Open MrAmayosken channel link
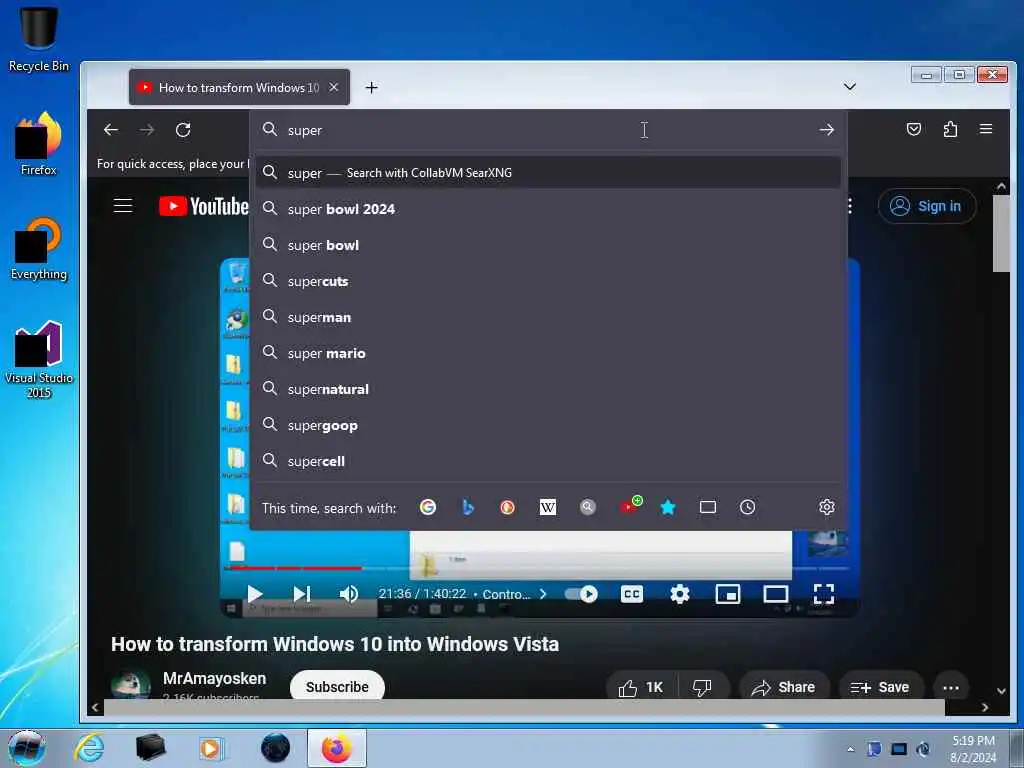This screenshot has height=768, width=1024. click(x=214, y=678)
